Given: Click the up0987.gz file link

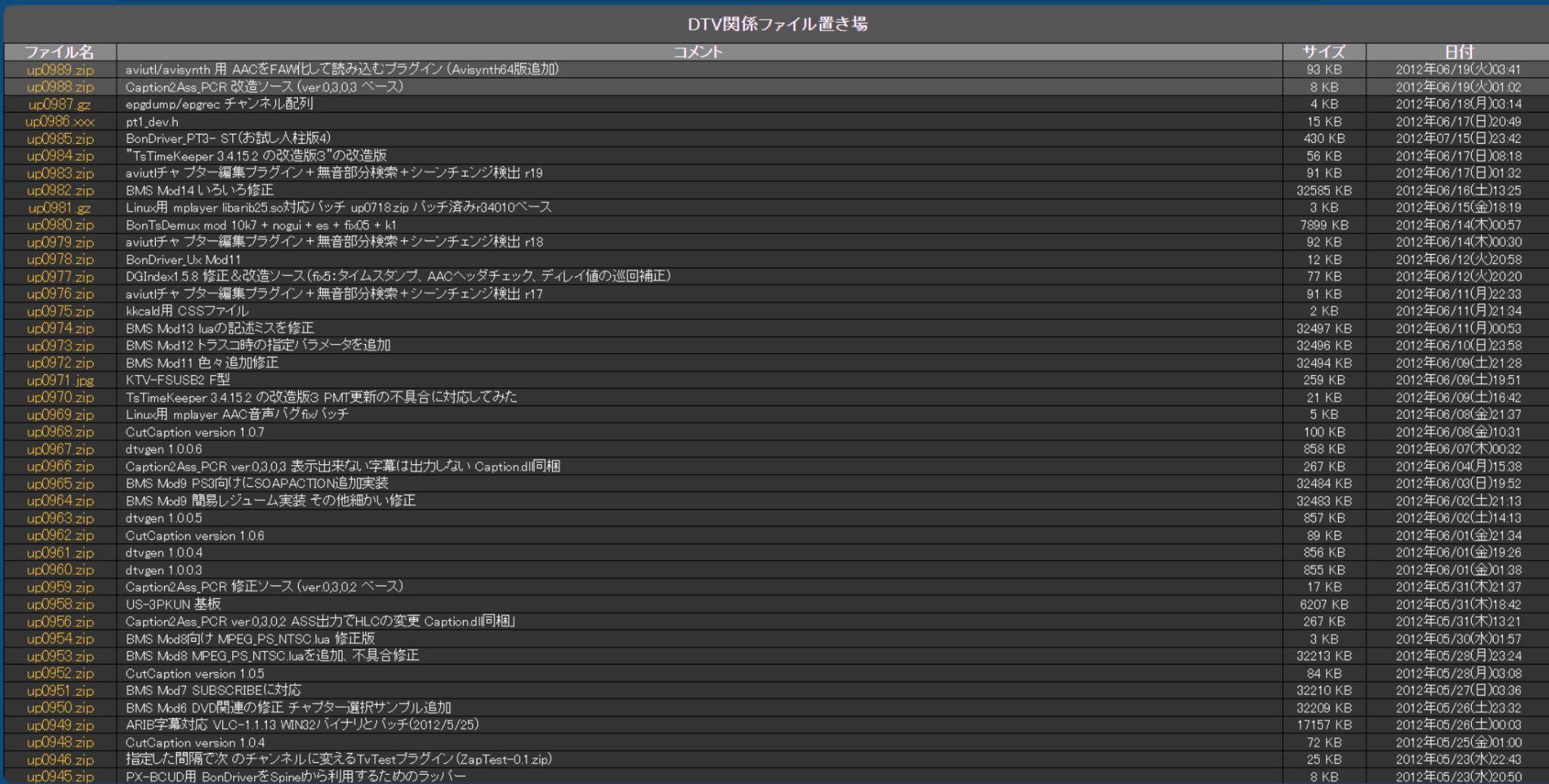Looking at the screenshot, I should [61, 104].
